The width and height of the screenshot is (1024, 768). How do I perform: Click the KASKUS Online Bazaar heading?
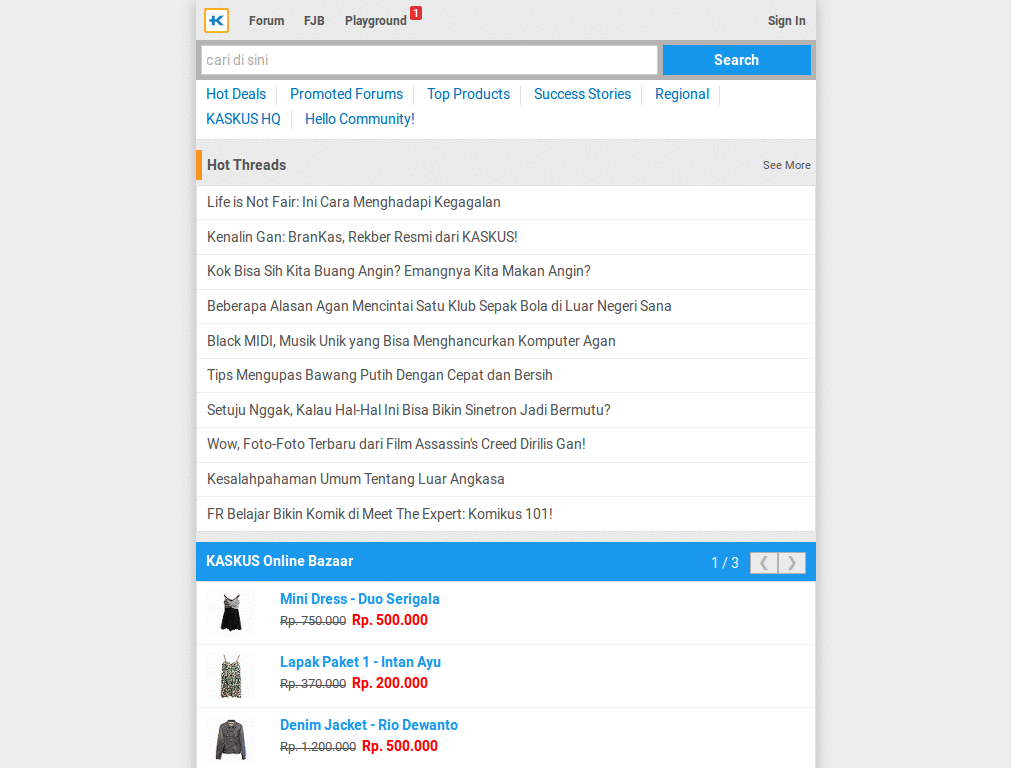tap(280, 561)
